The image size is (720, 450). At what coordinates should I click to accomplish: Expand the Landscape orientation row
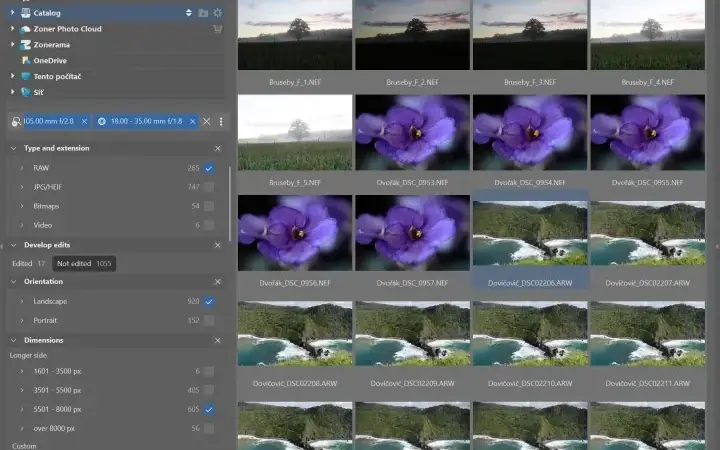pos(22,302)
